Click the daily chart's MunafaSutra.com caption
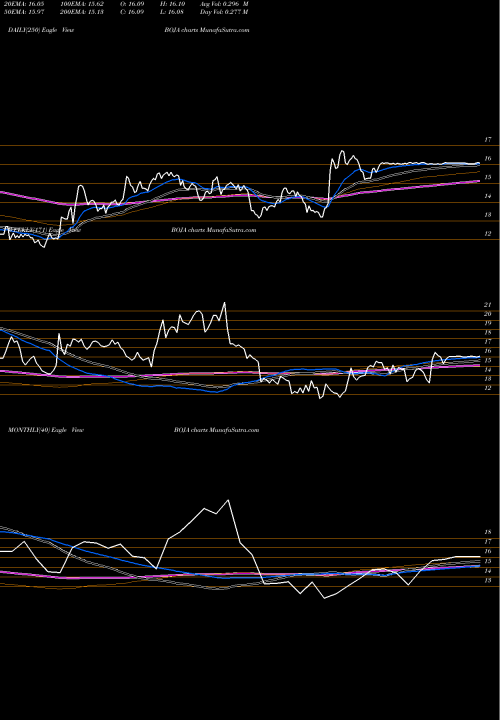Viewport: 500px width, 720px height. pyautogui.click(x=207, y=30)
